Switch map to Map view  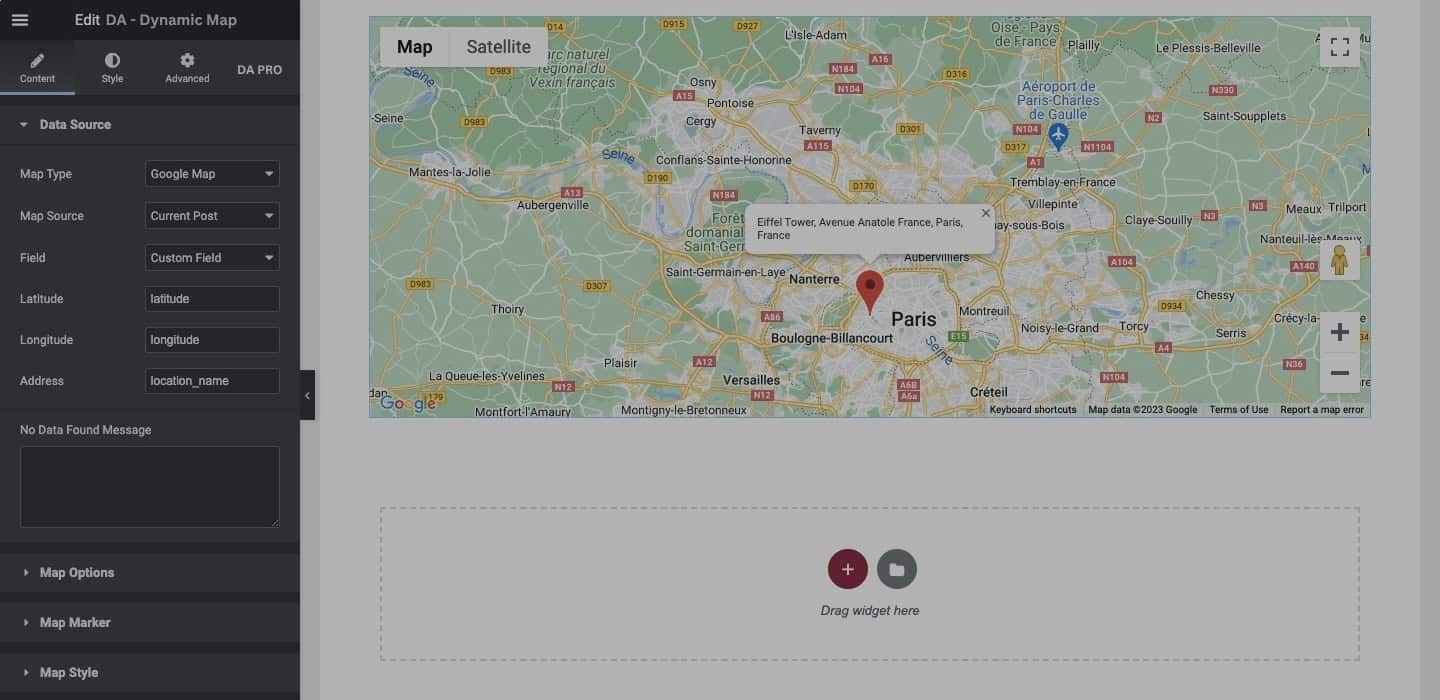(x=415, y=47)
